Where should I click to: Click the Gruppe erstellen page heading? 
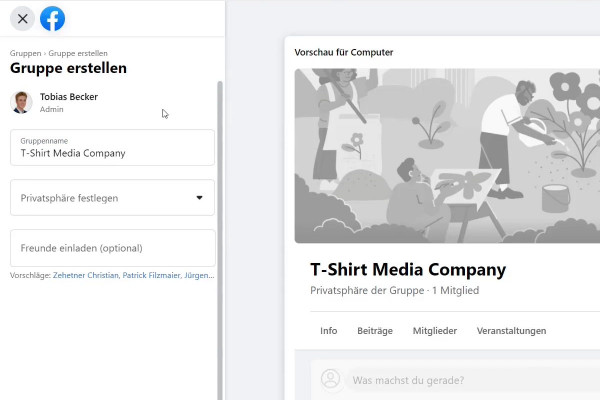[68, 68]
